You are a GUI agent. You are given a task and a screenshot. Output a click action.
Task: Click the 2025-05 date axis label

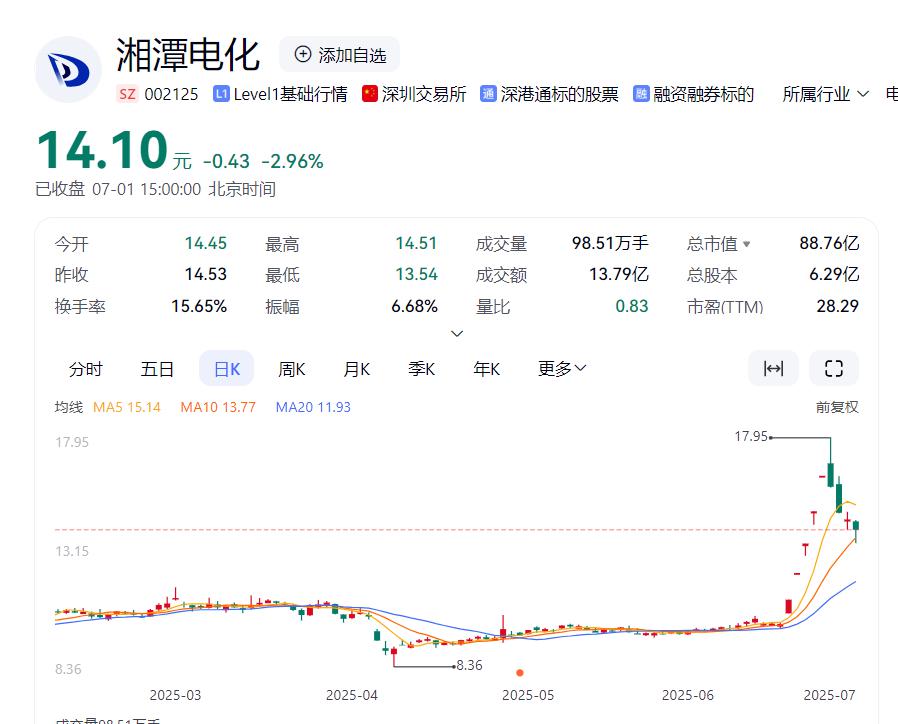point(528,695)
